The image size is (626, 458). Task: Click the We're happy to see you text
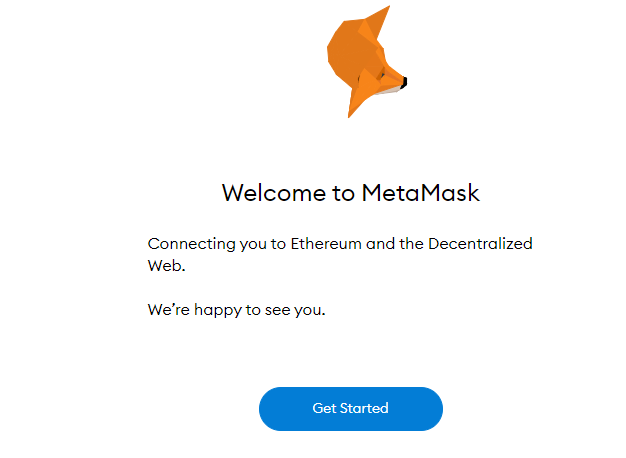tap(236, 310)
